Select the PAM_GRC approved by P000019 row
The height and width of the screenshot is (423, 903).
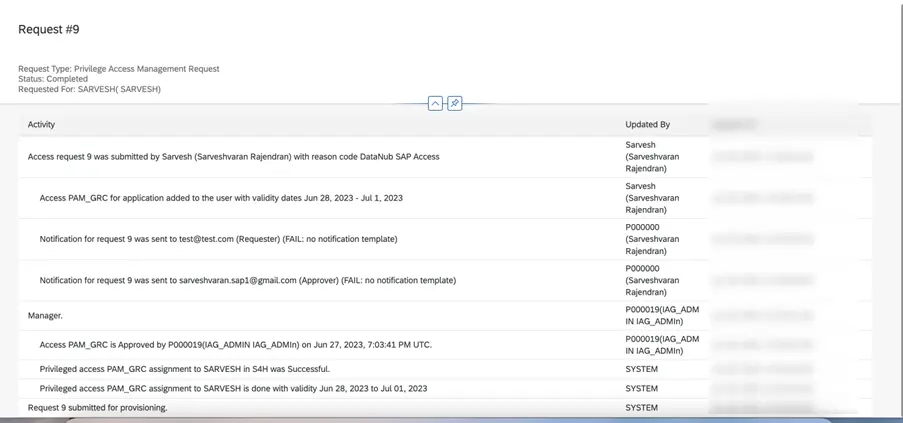tap(235, 345)
